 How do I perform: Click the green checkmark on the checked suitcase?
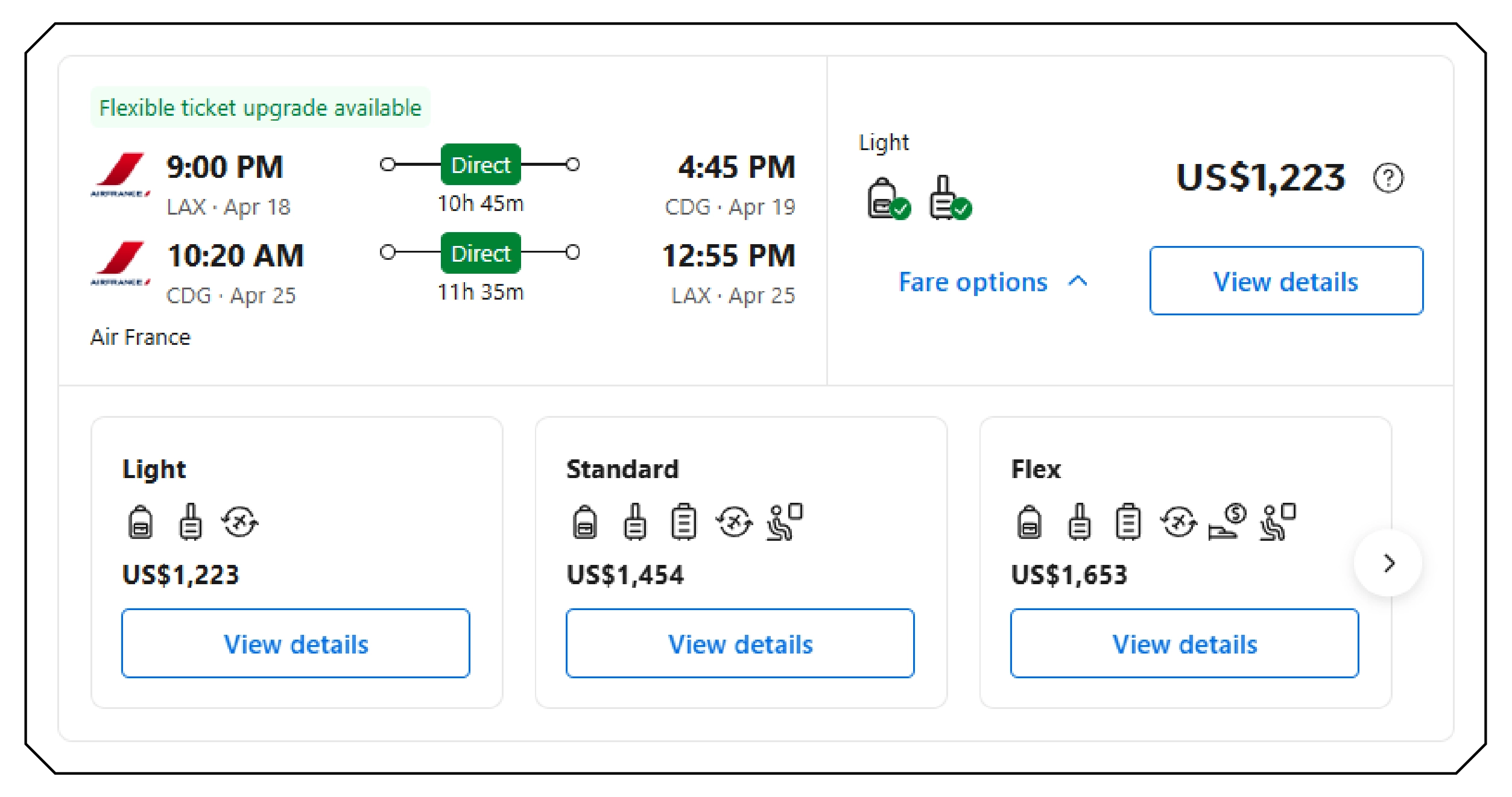click(x=961, y=209)
